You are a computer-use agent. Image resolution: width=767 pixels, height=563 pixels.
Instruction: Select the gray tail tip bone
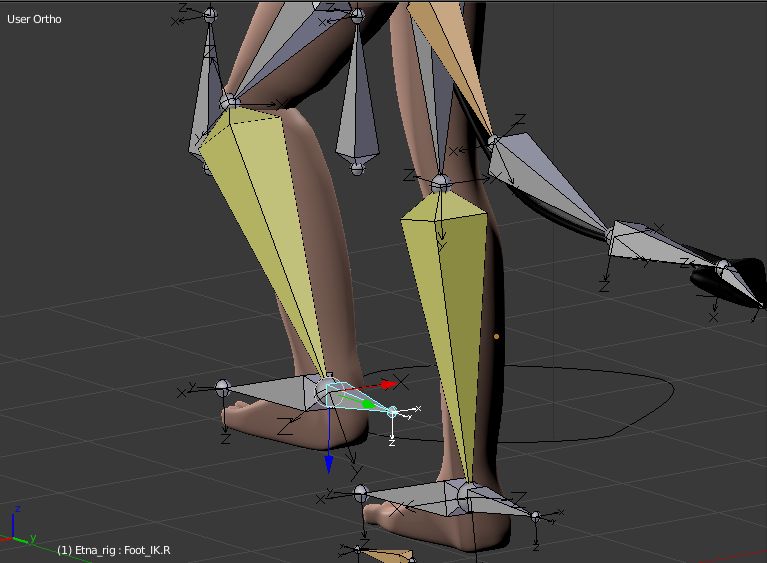click(743, 285)
